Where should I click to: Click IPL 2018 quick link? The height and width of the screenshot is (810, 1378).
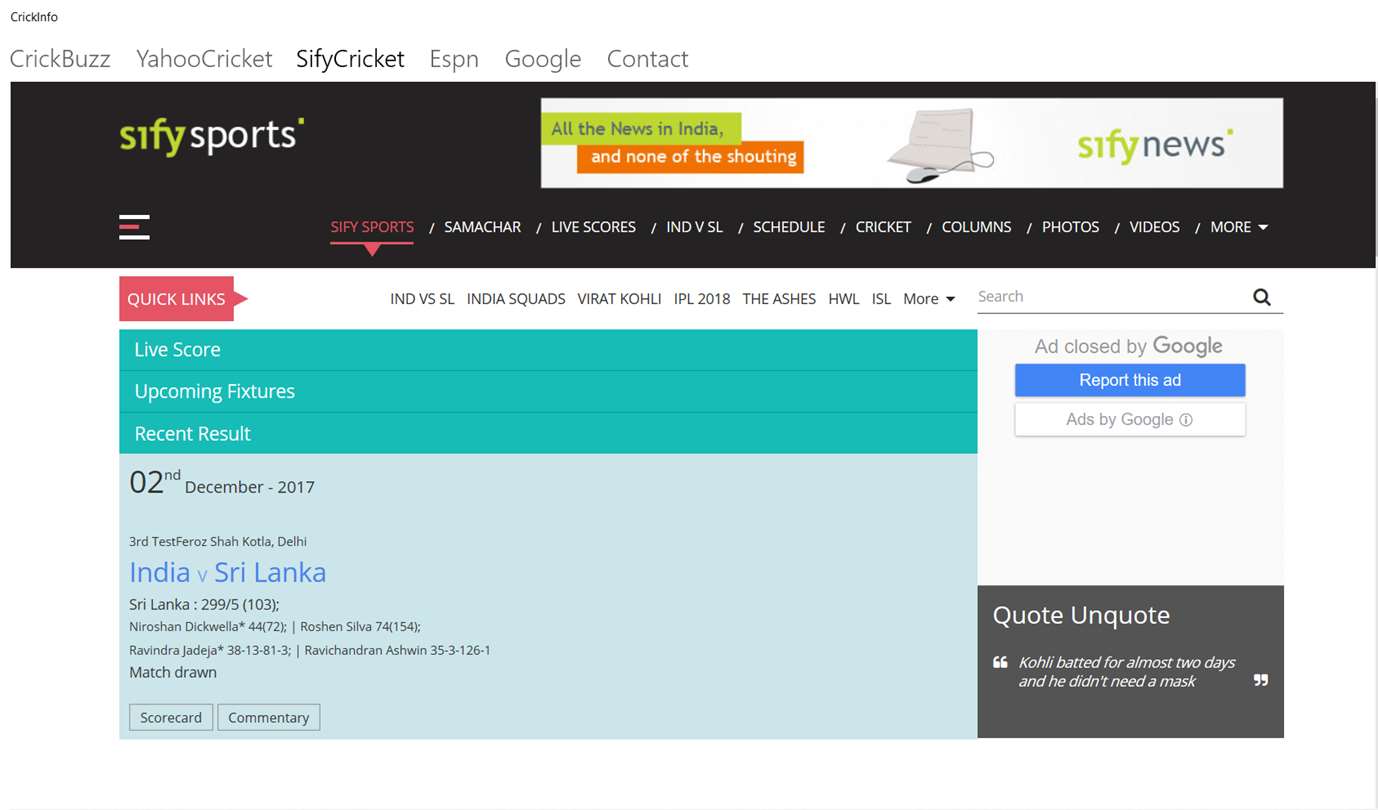(x=702, y=299)
